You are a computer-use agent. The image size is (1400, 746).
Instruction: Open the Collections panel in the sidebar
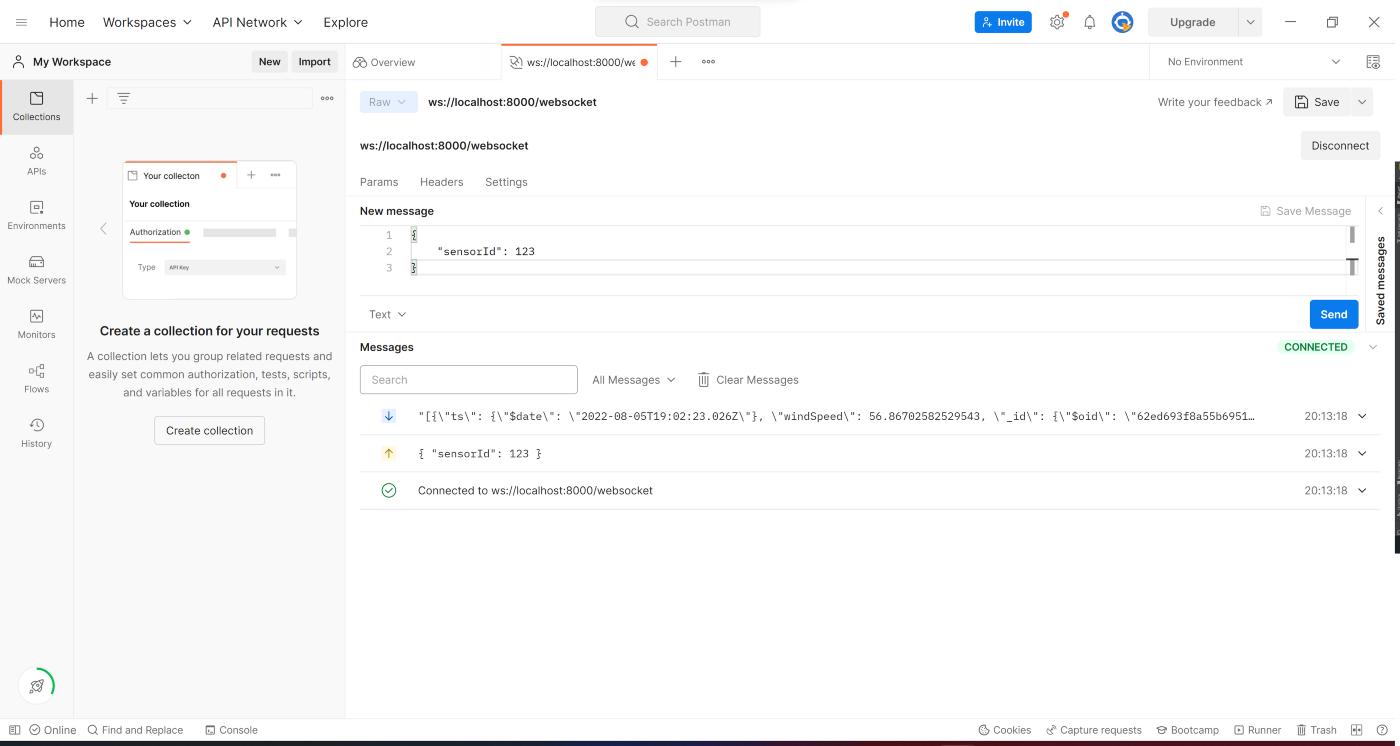36,107
